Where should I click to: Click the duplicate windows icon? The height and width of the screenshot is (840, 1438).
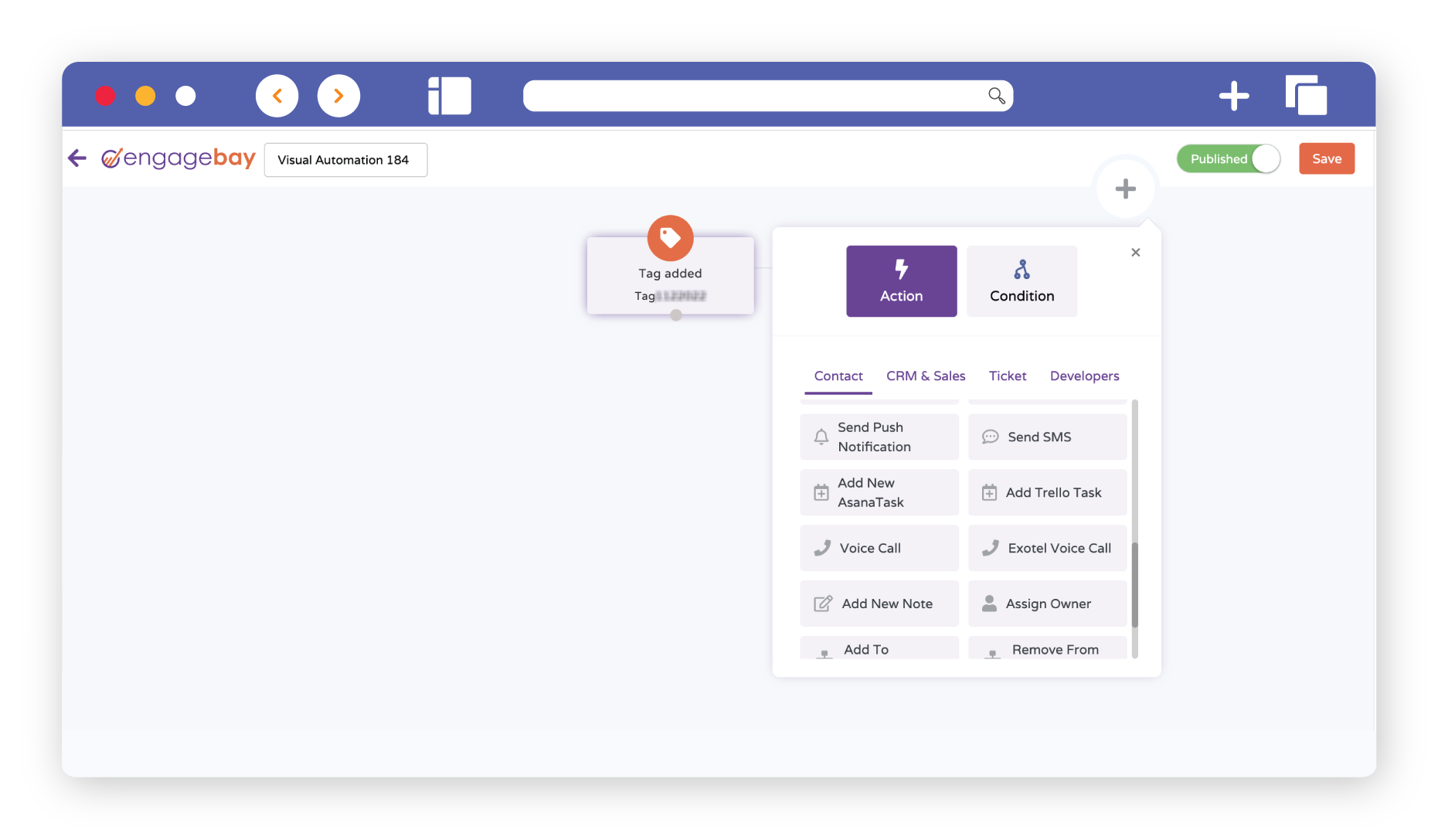[x=1306, y=96]
